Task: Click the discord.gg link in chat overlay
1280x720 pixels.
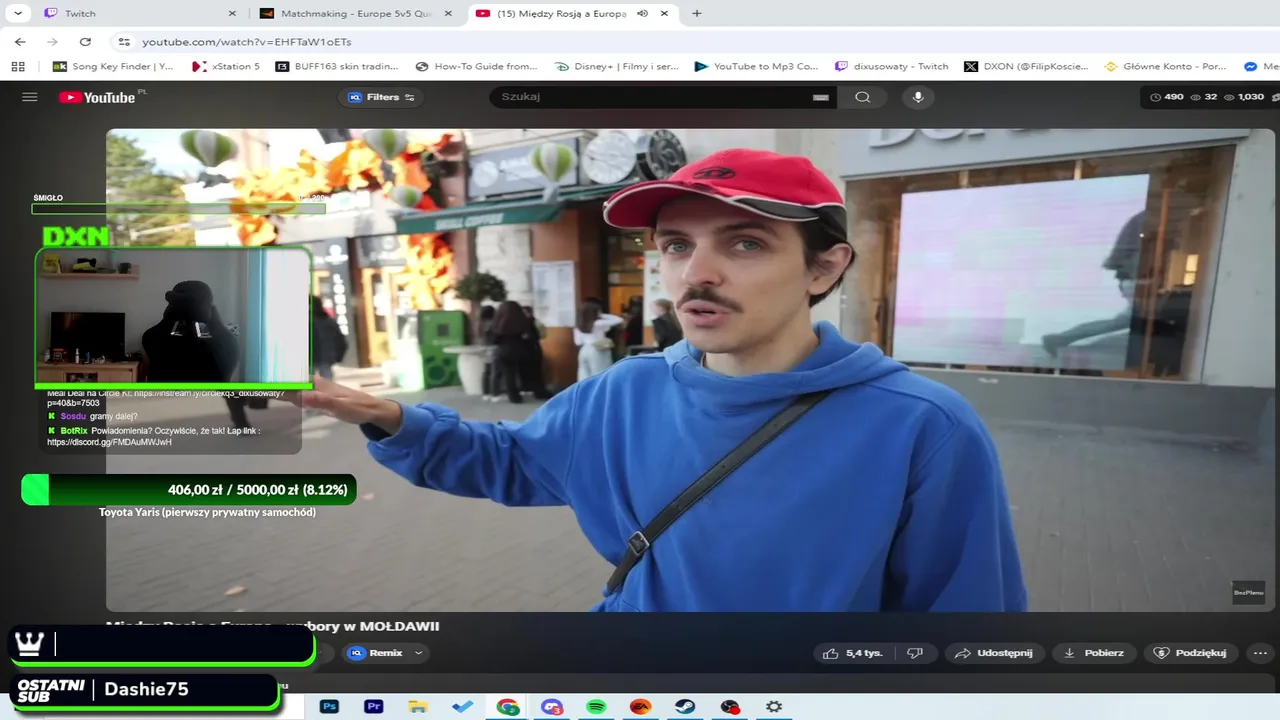Action: click(x=109, y=442)
